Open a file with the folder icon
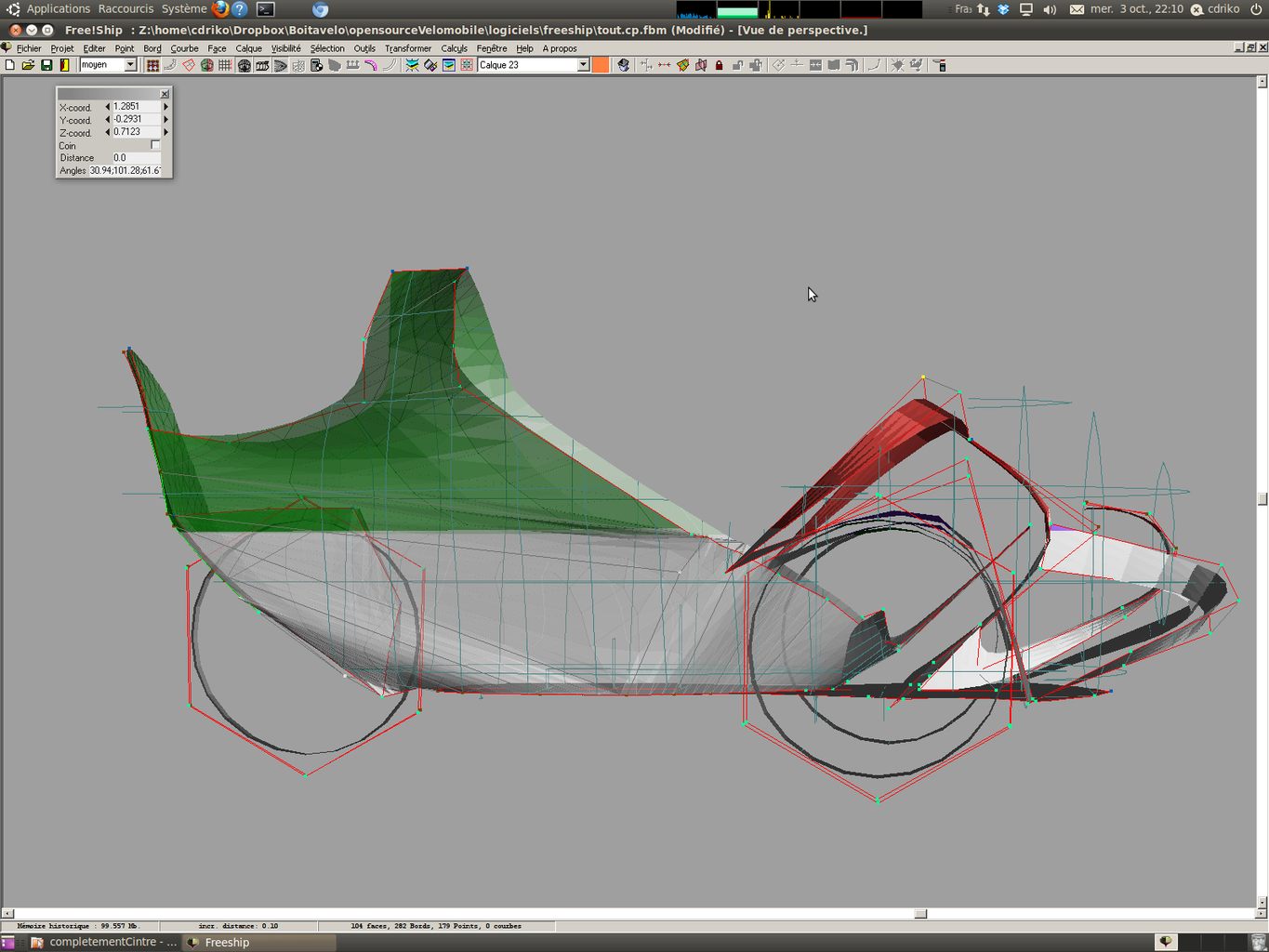The image size is (1269, 952). tap(28, 65)
